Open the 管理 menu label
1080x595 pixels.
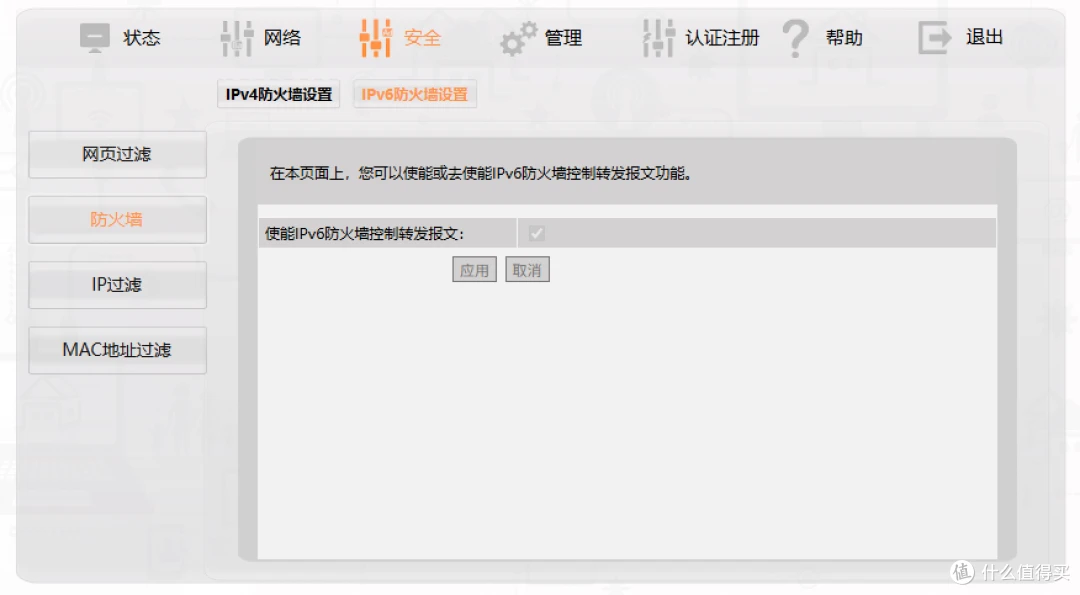(563, 38)
